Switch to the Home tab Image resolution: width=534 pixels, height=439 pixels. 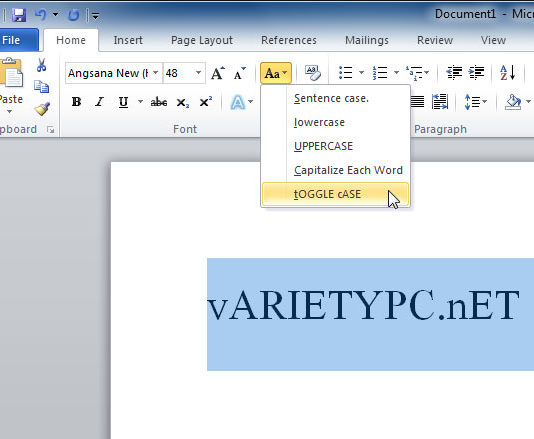click(71, 40)
